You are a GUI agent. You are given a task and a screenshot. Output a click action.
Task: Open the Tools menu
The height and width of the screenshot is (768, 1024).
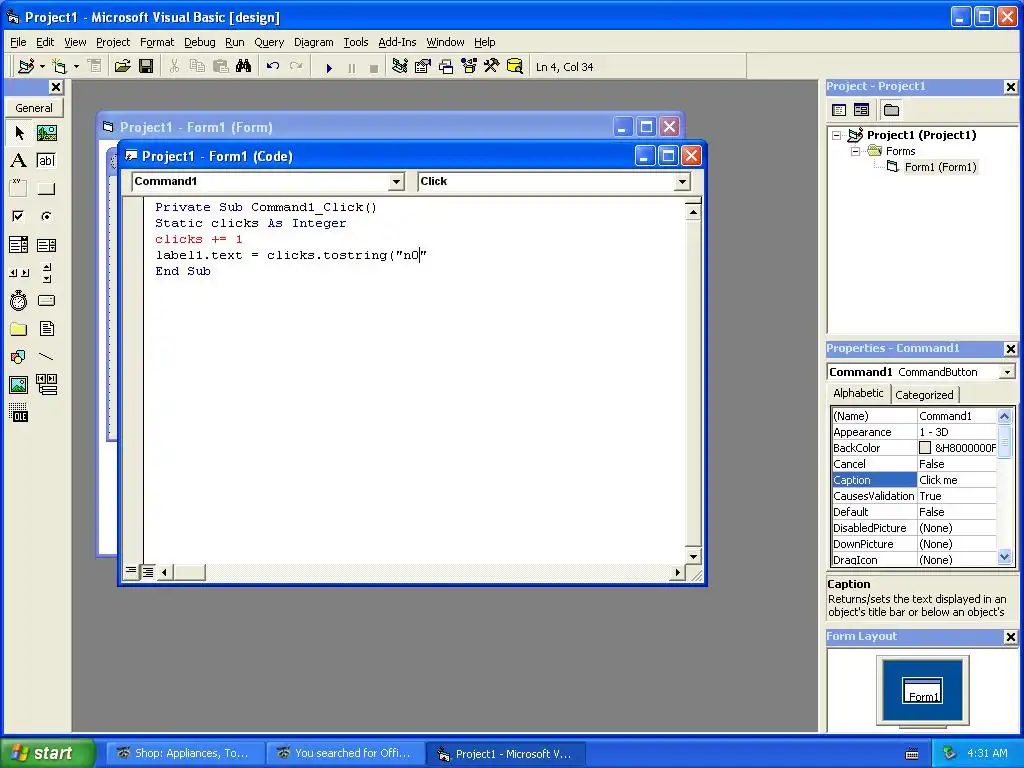coord(356,42)
